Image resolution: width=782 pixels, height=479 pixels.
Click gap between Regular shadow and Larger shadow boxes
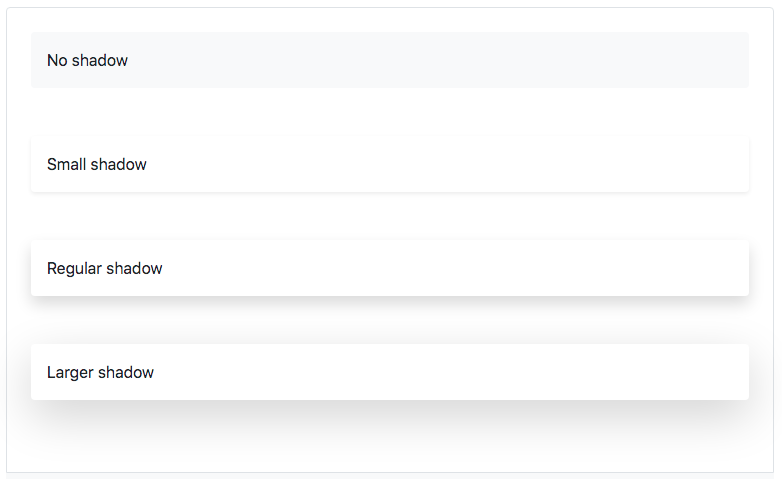(390, 320)
